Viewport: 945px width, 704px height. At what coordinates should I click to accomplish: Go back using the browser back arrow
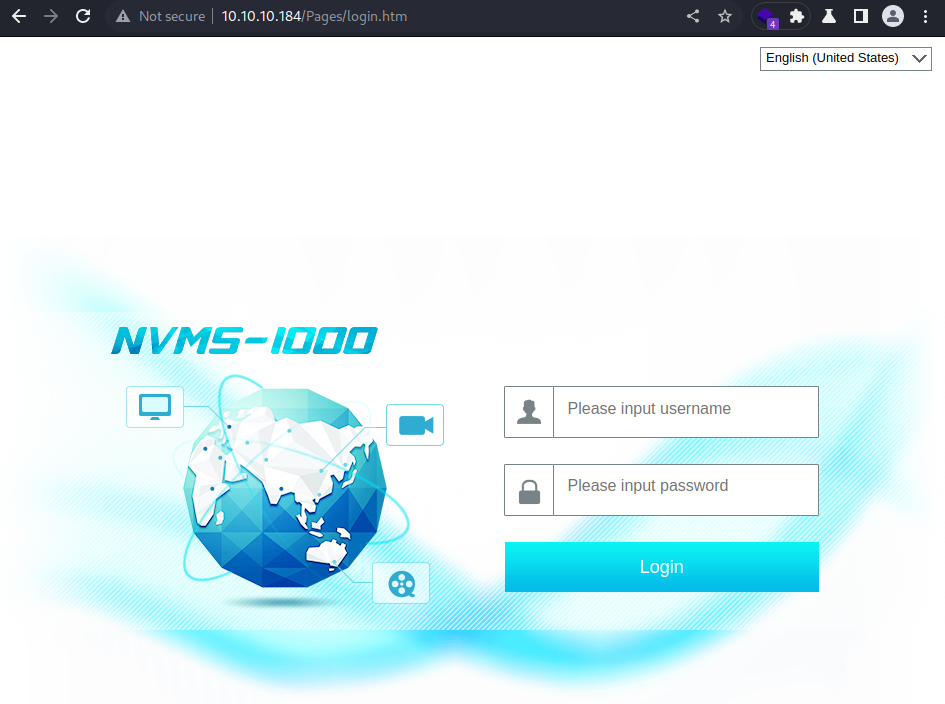[x=19, y=16]
